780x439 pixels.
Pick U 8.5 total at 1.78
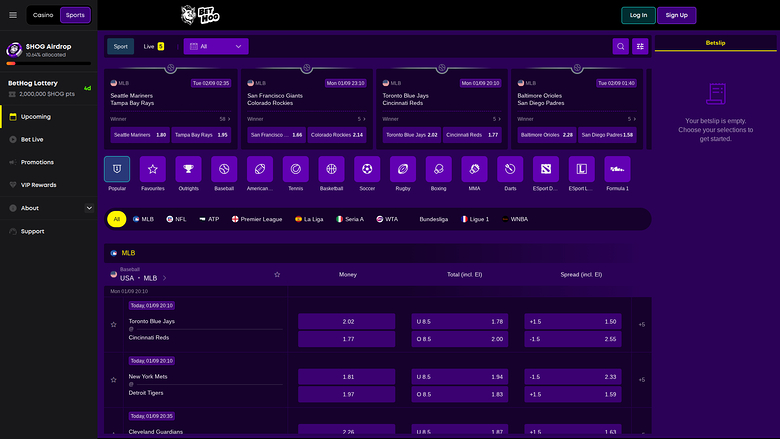tap(460, 322)
